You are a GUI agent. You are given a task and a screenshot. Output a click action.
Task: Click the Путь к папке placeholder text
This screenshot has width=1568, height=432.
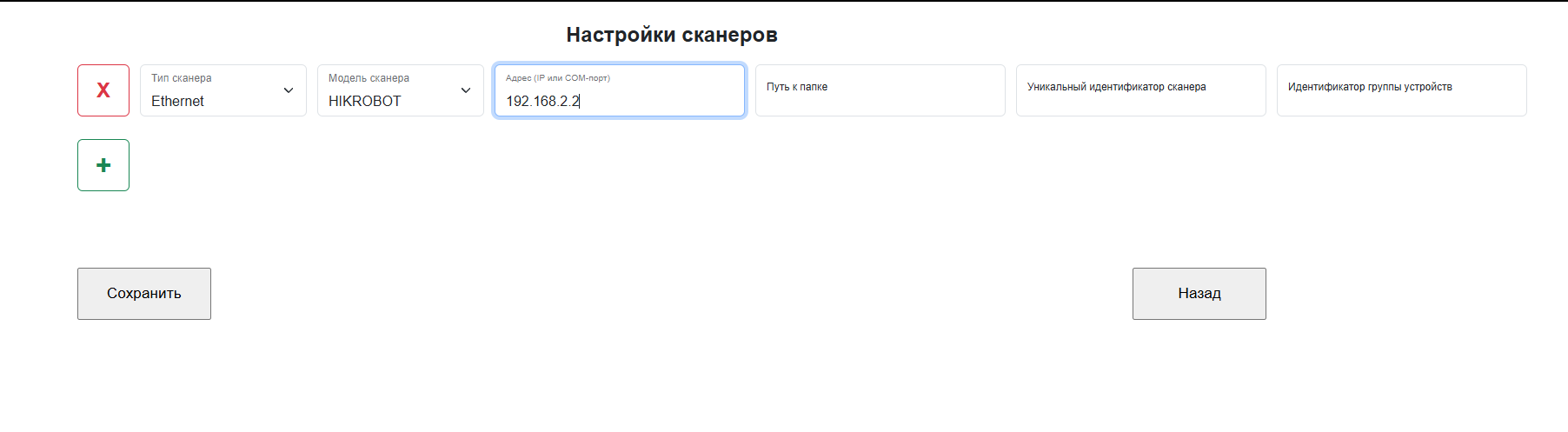(x=797, y=87)
